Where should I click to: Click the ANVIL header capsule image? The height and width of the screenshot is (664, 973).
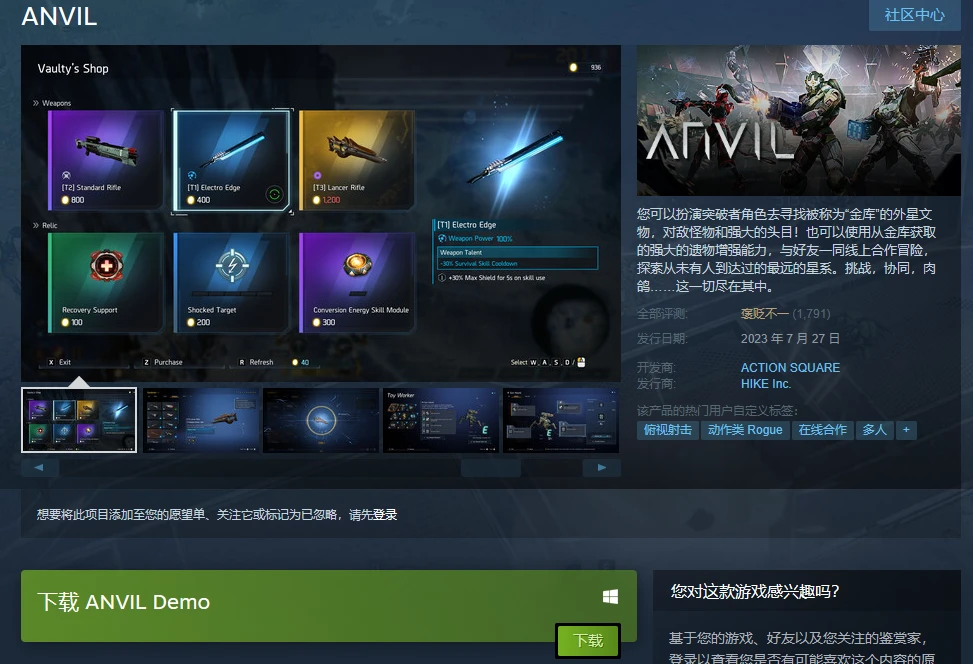pyautogui.click(x=799, y=120)
